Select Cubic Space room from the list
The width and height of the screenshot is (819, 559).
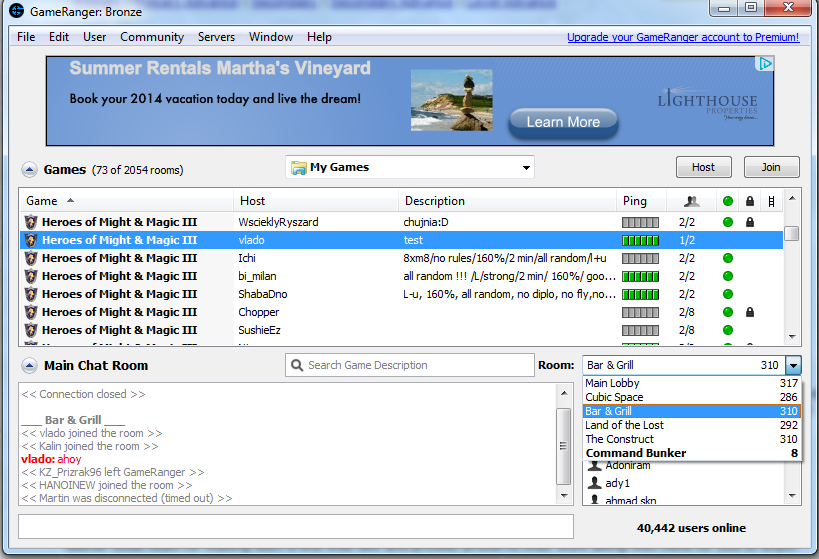(692, 398)
